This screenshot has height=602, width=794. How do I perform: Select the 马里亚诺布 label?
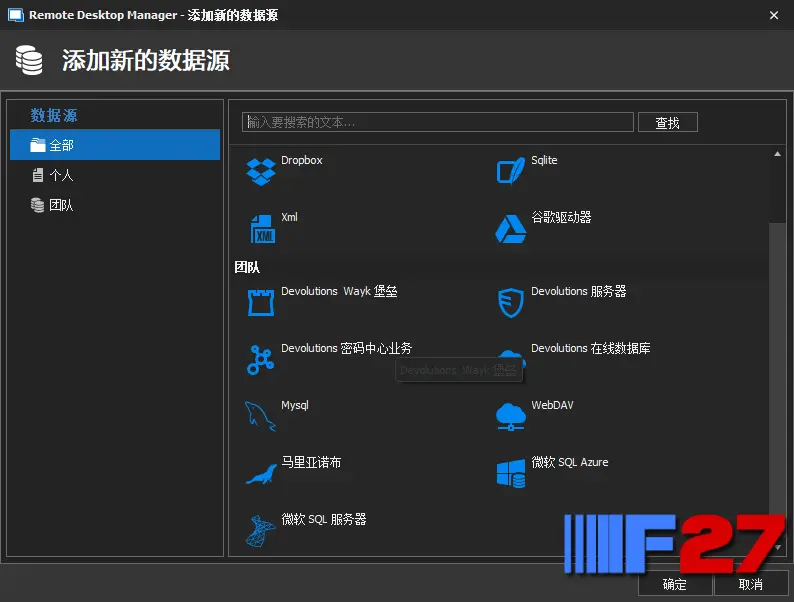coord(311,462)
